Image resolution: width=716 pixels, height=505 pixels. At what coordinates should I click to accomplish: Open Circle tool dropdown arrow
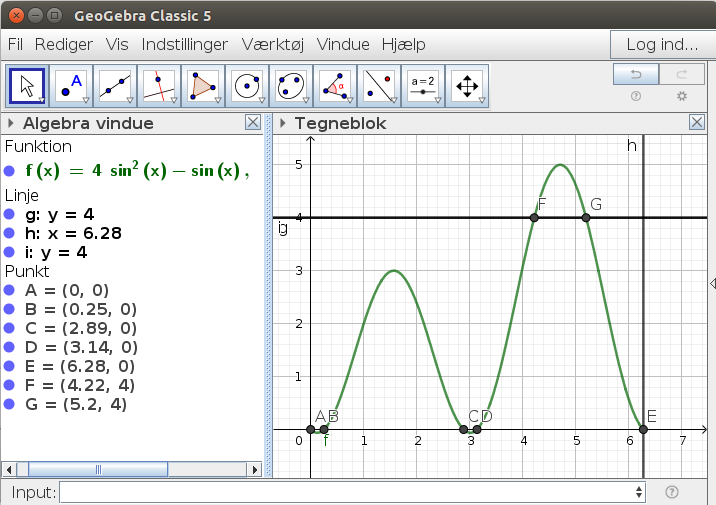click(262, 100)
